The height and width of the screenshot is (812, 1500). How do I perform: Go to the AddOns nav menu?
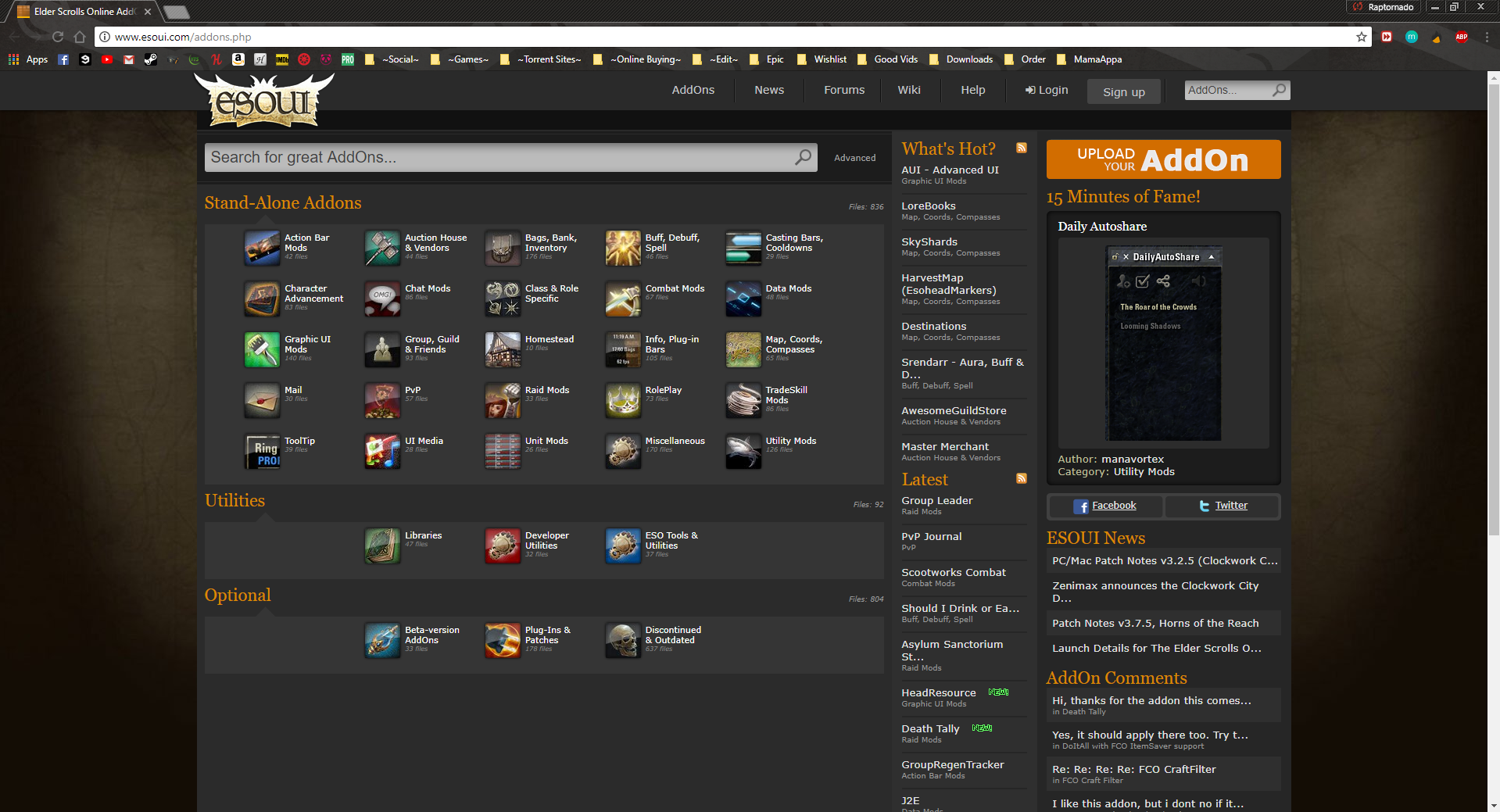[x=693, y=90]
